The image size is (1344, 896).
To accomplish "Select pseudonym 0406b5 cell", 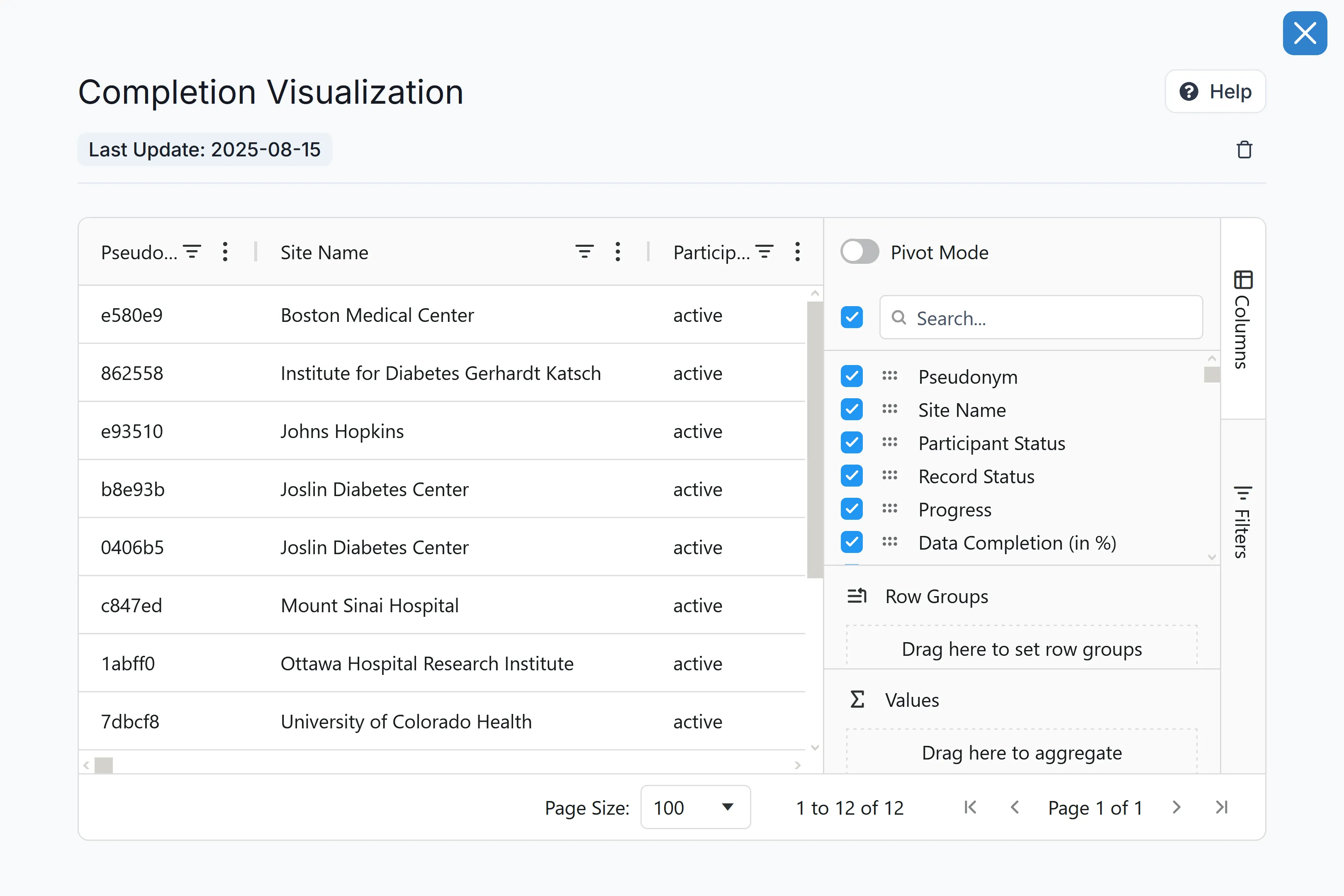I will click(132, 548).
